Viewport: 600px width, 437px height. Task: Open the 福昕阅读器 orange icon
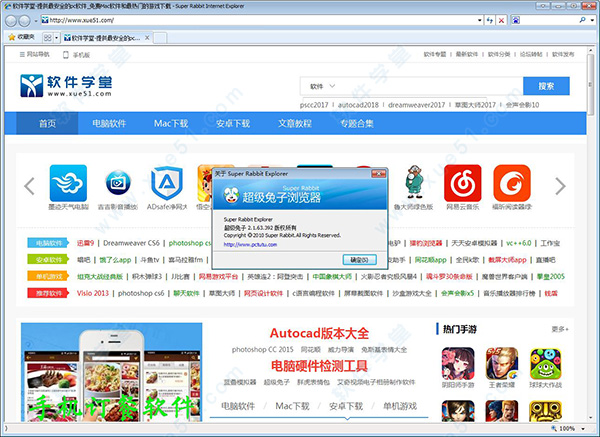click(511, 183)
